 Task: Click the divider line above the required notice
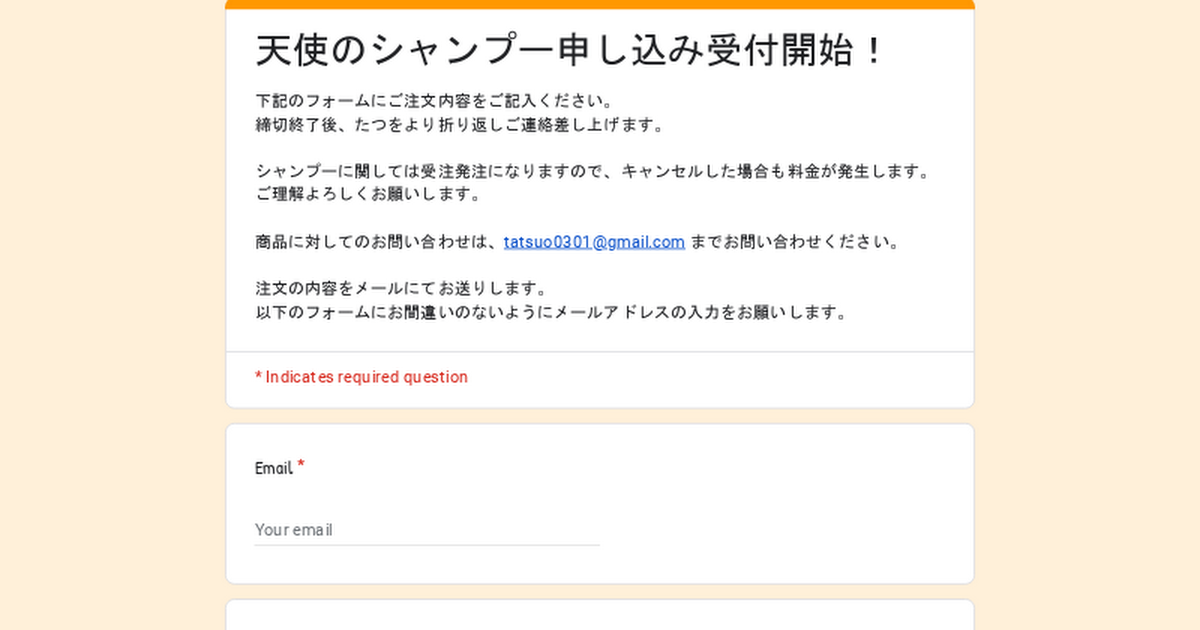600,352
